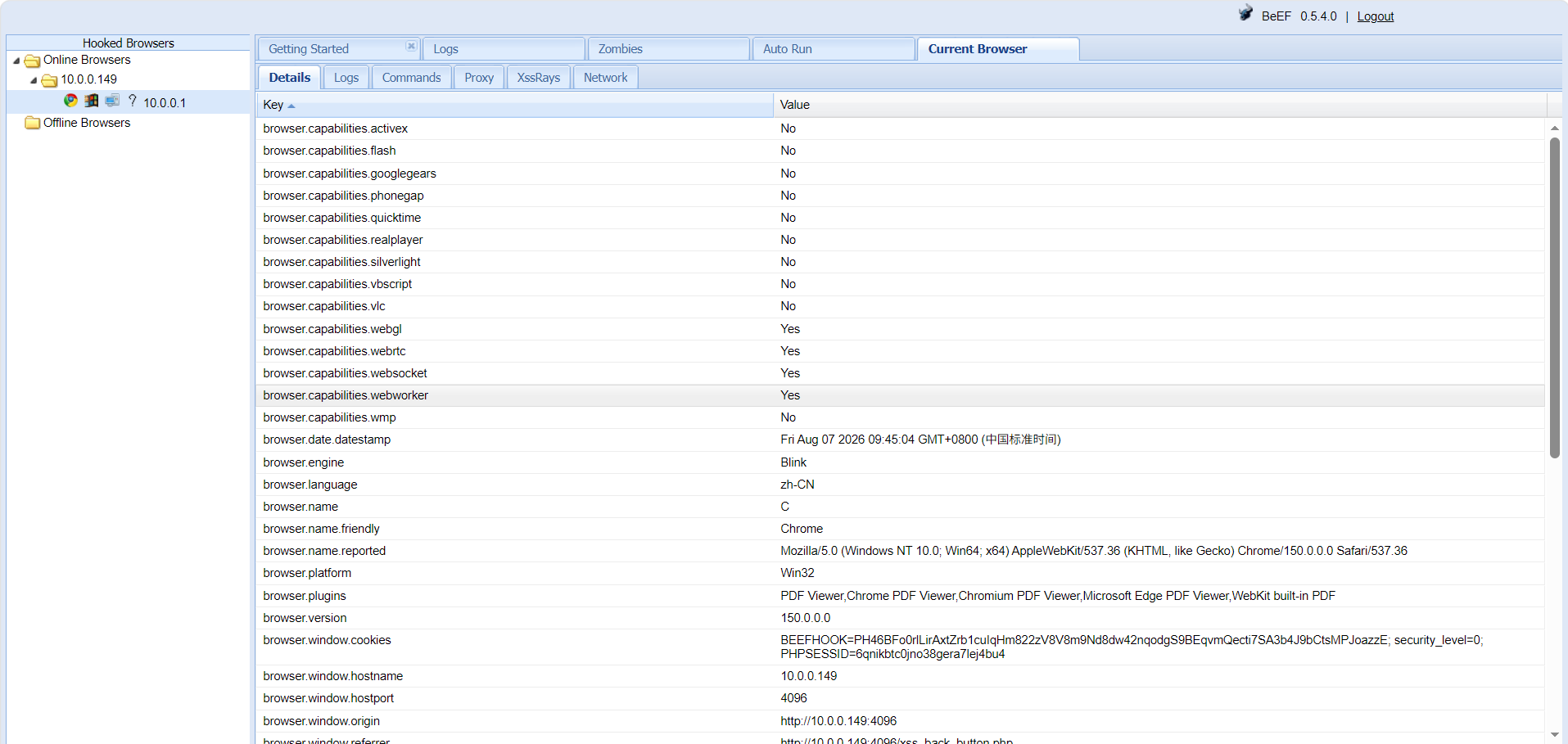1568x744 pixels.
Task: Select the browser.capabilities.websocket row
Action: pyautogui.click(x=901, y=373)
